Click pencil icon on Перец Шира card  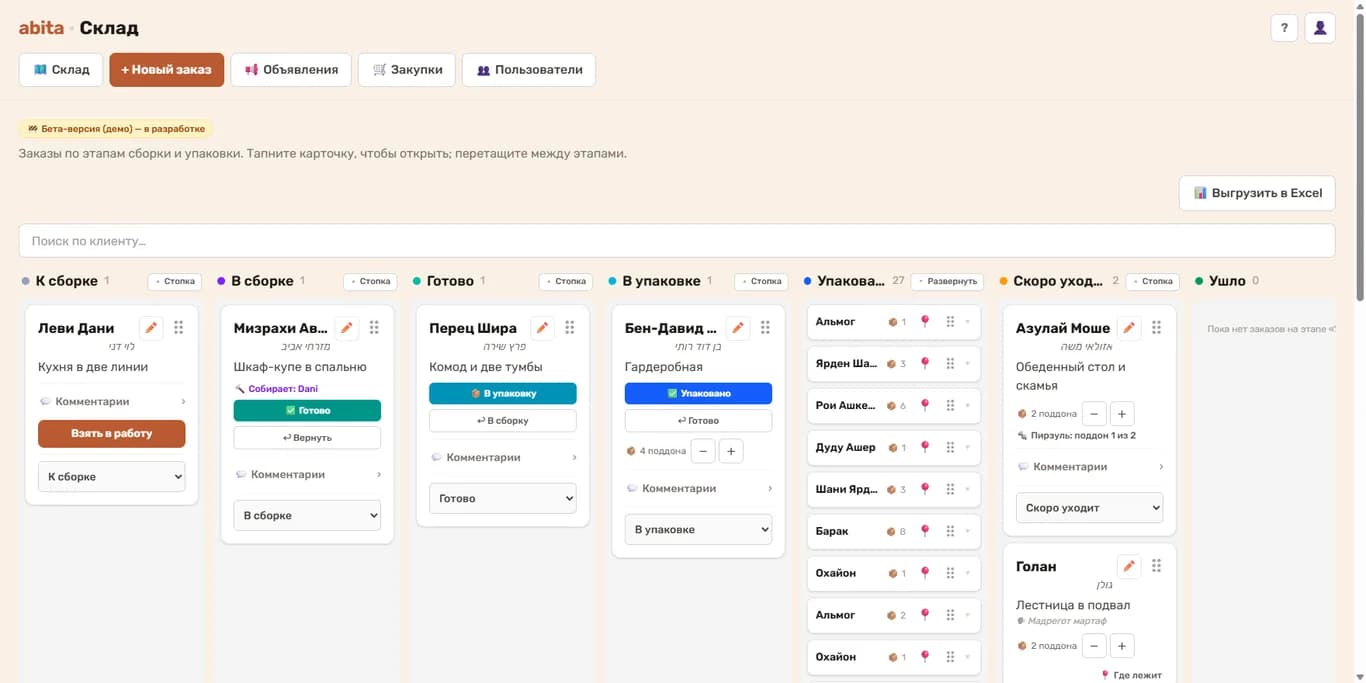(542, 327)
